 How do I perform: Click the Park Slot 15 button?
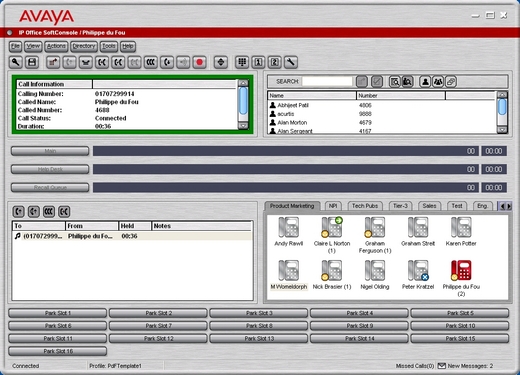tap(460, 338)
